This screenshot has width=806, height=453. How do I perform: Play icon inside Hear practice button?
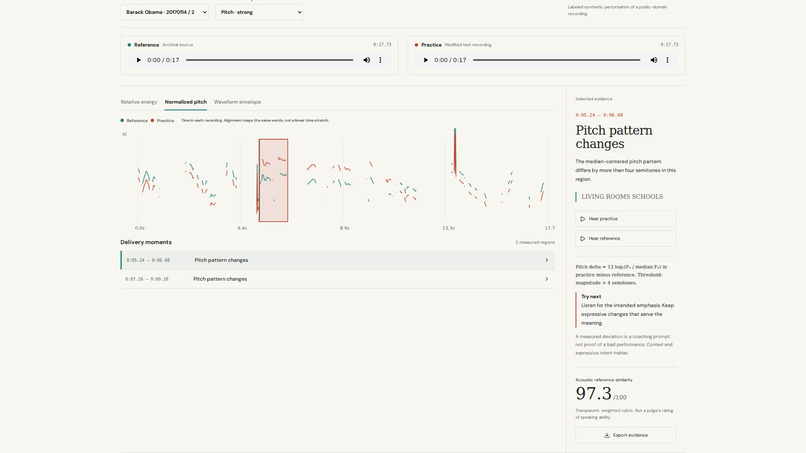(x=582, y=219)
